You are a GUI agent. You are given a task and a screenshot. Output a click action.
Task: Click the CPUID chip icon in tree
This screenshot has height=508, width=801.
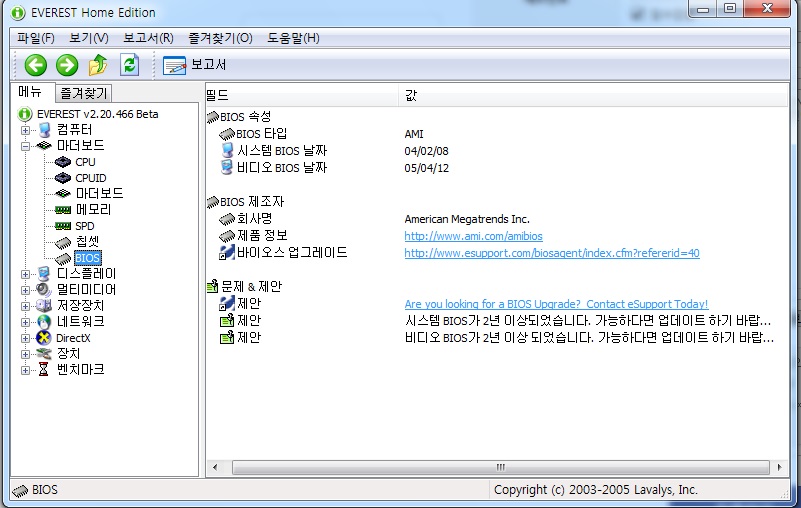tap(63, 178)
